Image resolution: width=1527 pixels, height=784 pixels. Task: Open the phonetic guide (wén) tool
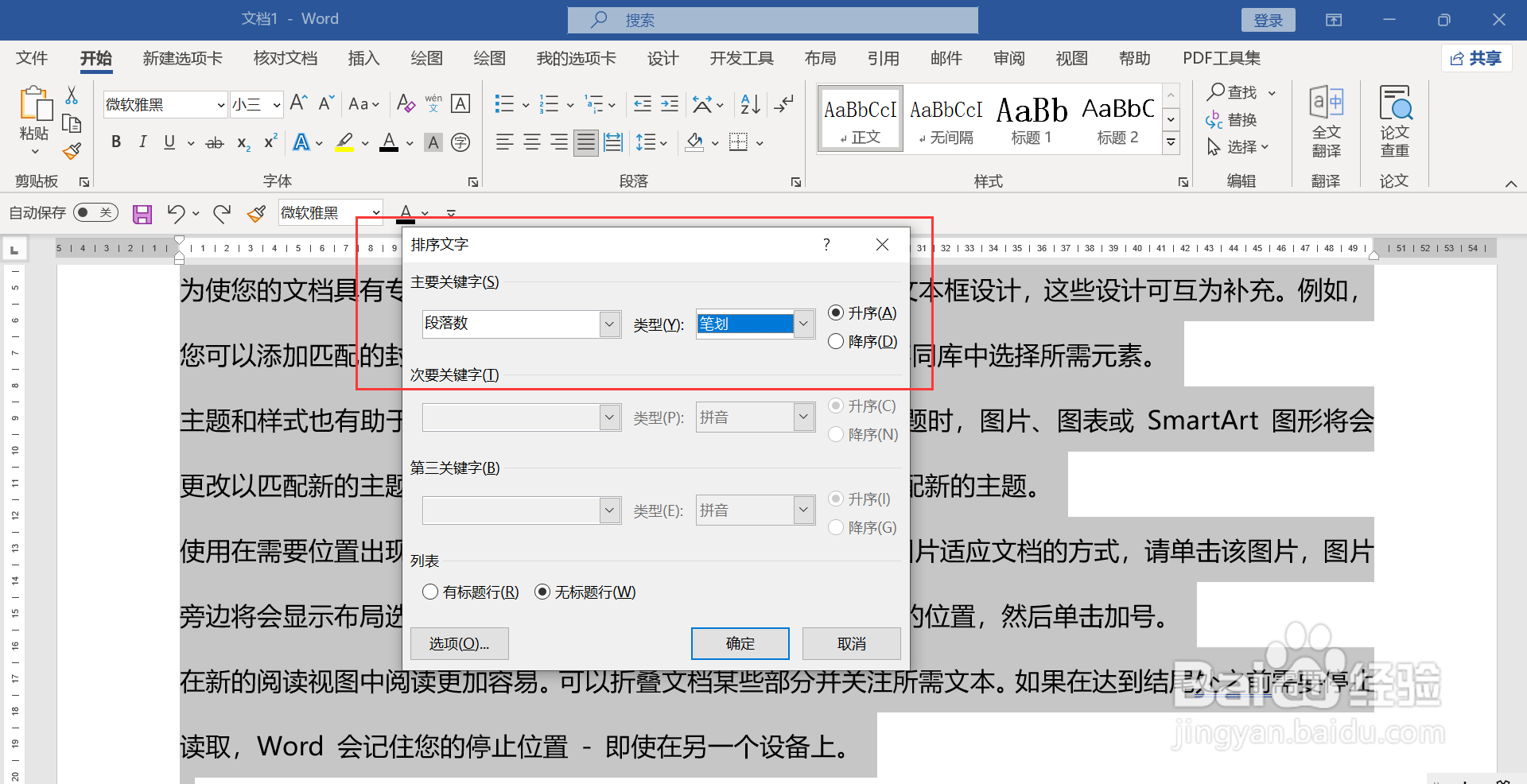click(x=433, y=103)
